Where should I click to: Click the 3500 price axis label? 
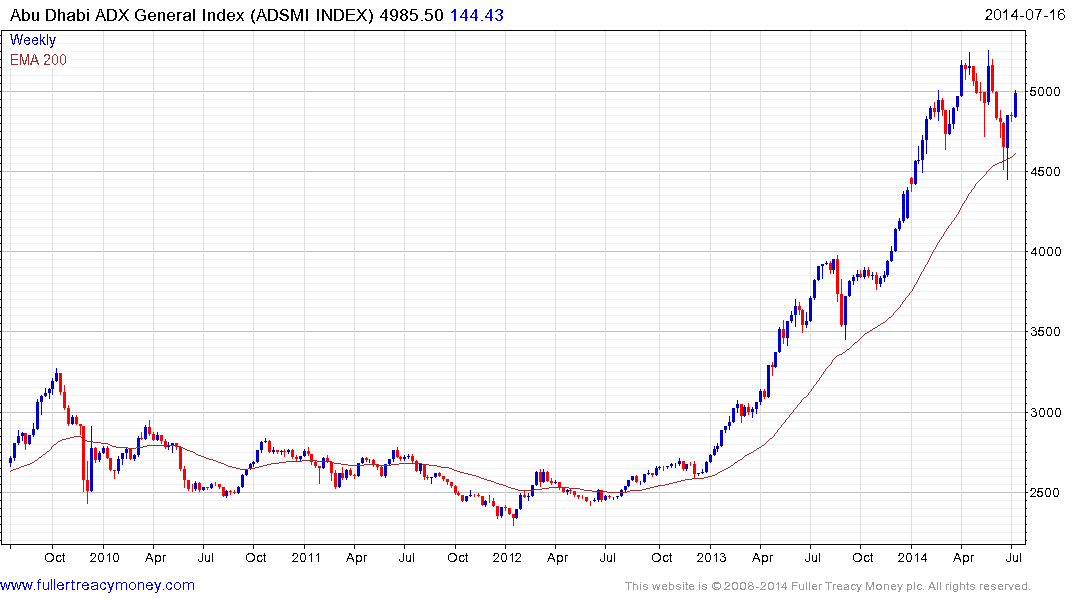1045,332
